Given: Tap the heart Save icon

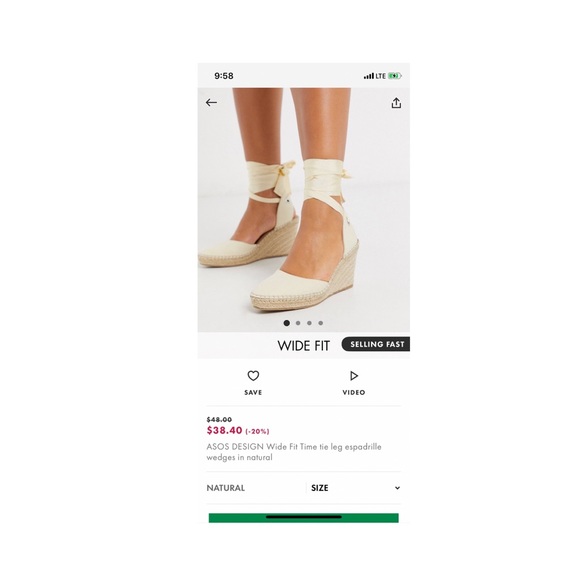Looking at the screenshot, I should coord(253,376).
